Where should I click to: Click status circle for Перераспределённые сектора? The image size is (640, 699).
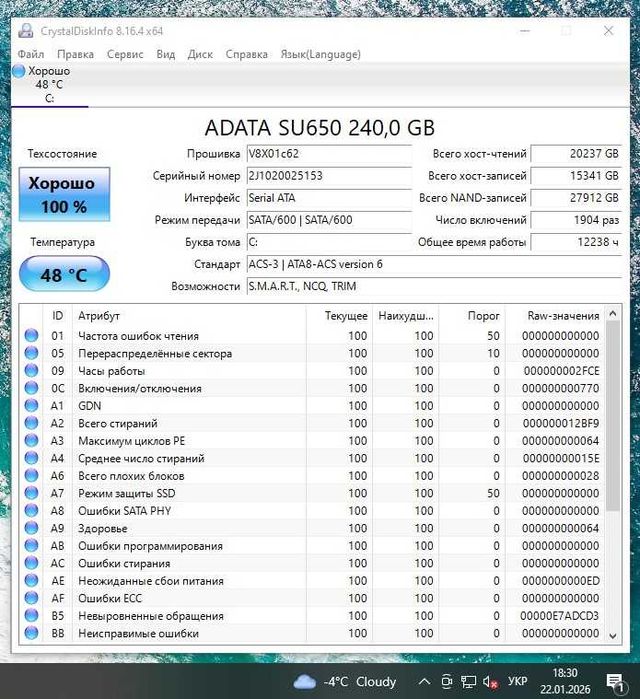pyautogui.click(x=31, y=353)
